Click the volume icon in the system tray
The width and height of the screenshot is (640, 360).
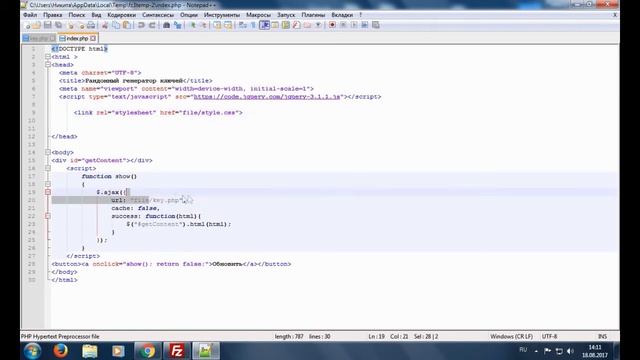pos(571,351)
